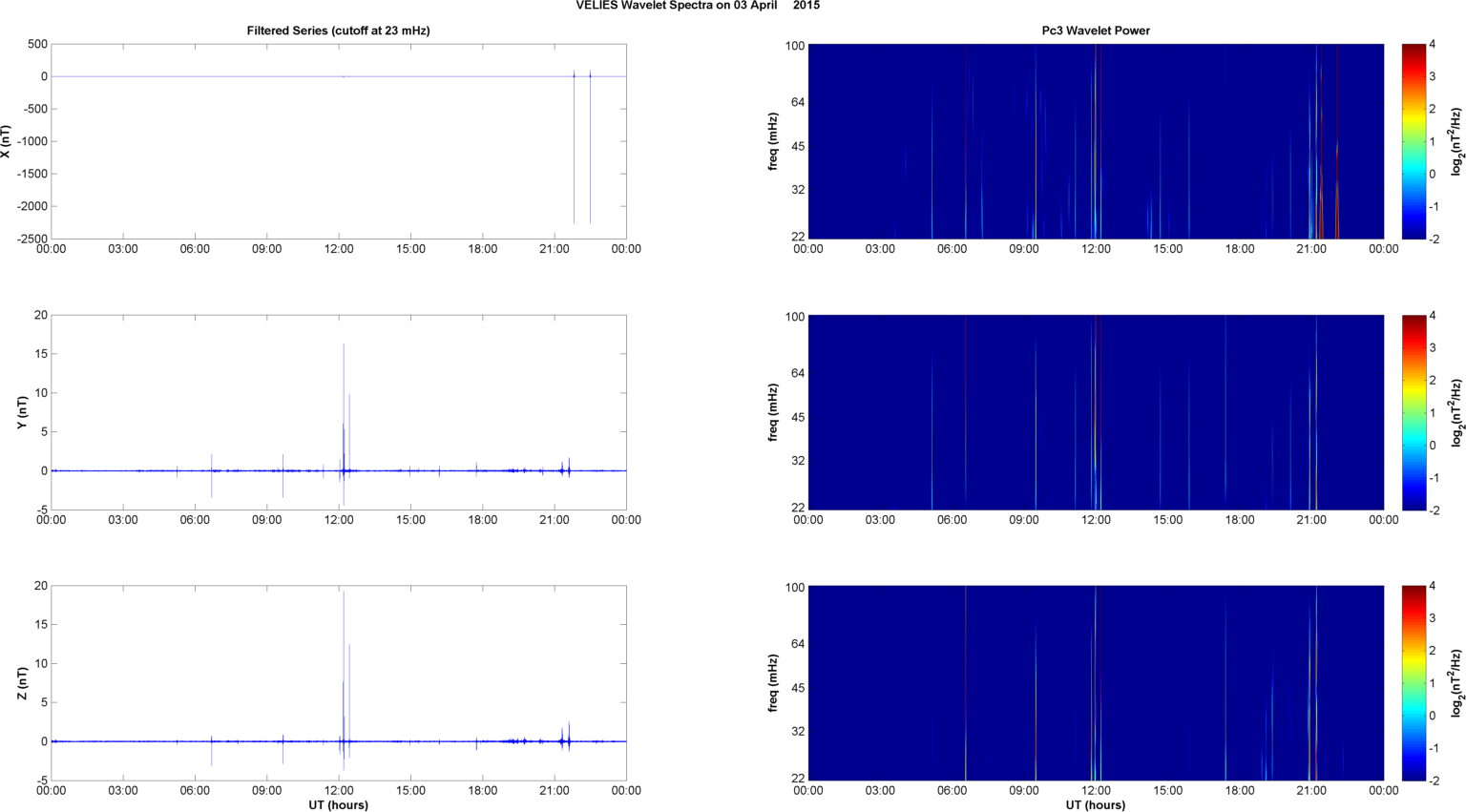Click the "22" frequency tick of X-component spectrogram
Screen dimensions: 1466x812
click(798, 236)
